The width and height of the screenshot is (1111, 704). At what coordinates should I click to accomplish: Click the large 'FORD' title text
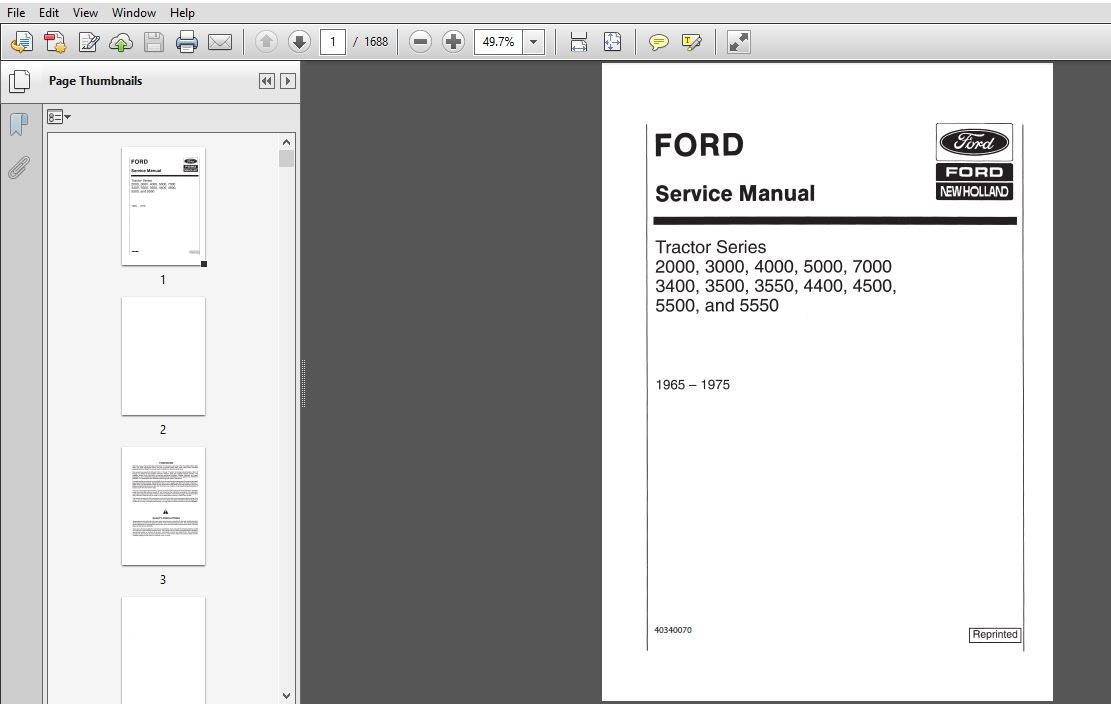pos(699,145)
